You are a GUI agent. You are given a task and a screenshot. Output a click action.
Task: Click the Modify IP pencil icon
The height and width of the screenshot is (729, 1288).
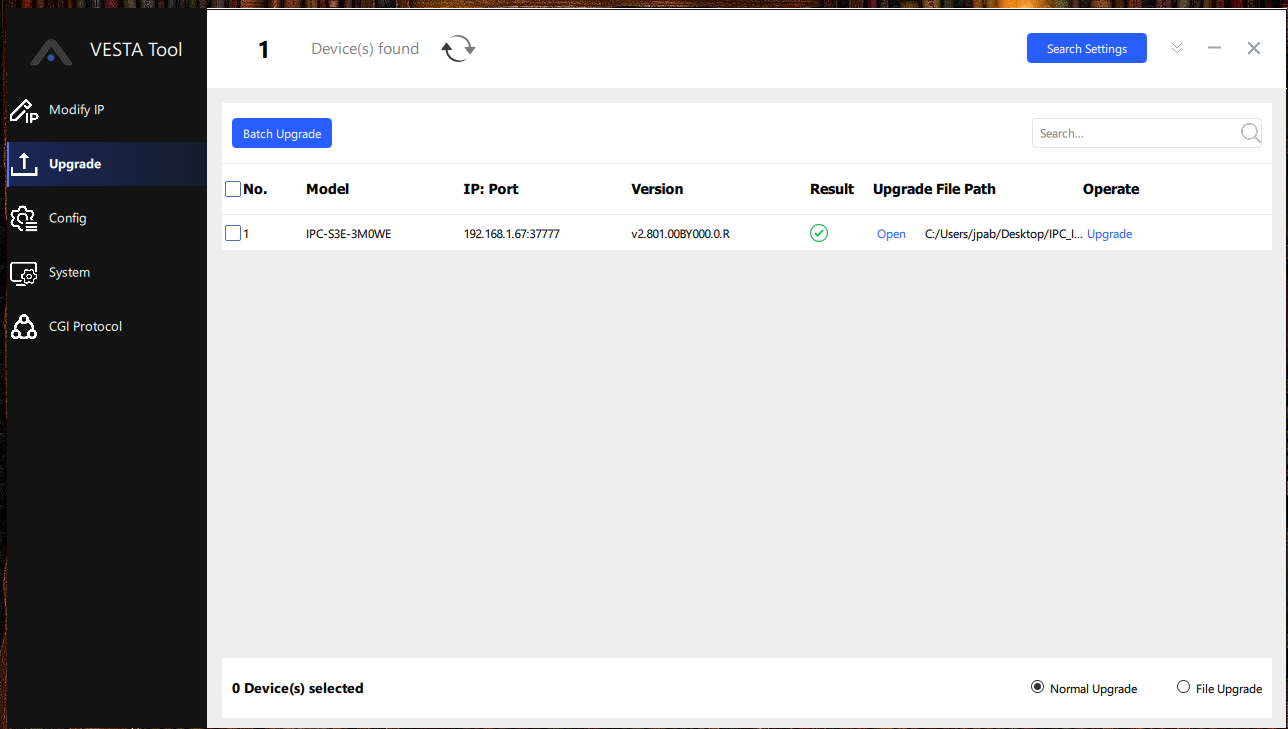click(23, 111)
